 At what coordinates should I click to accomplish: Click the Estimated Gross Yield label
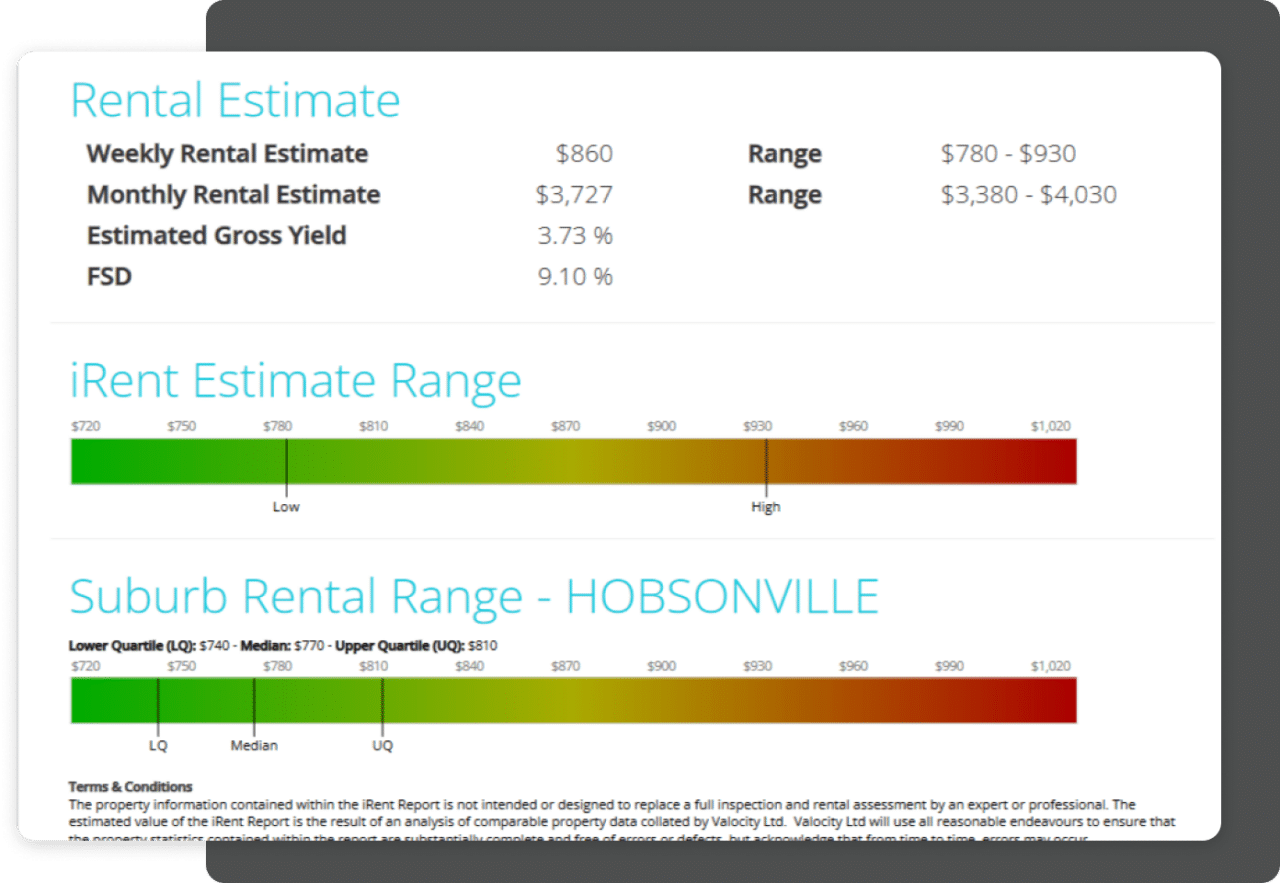(216, 236)
